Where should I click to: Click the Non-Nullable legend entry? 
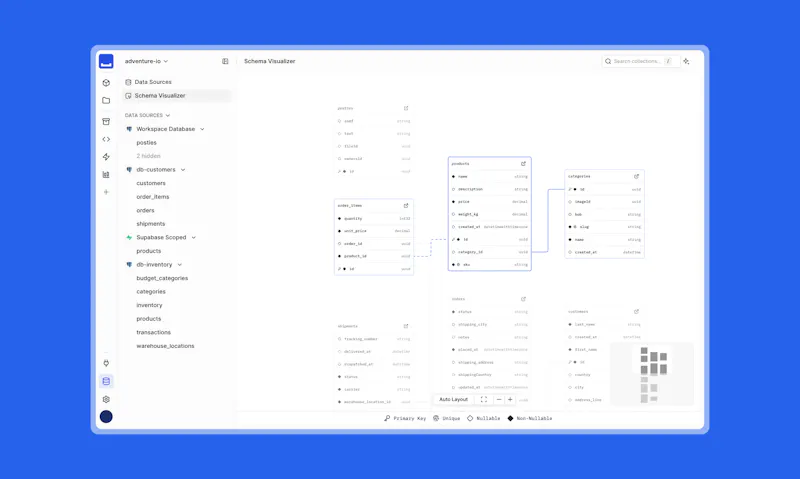coord(530,418)
